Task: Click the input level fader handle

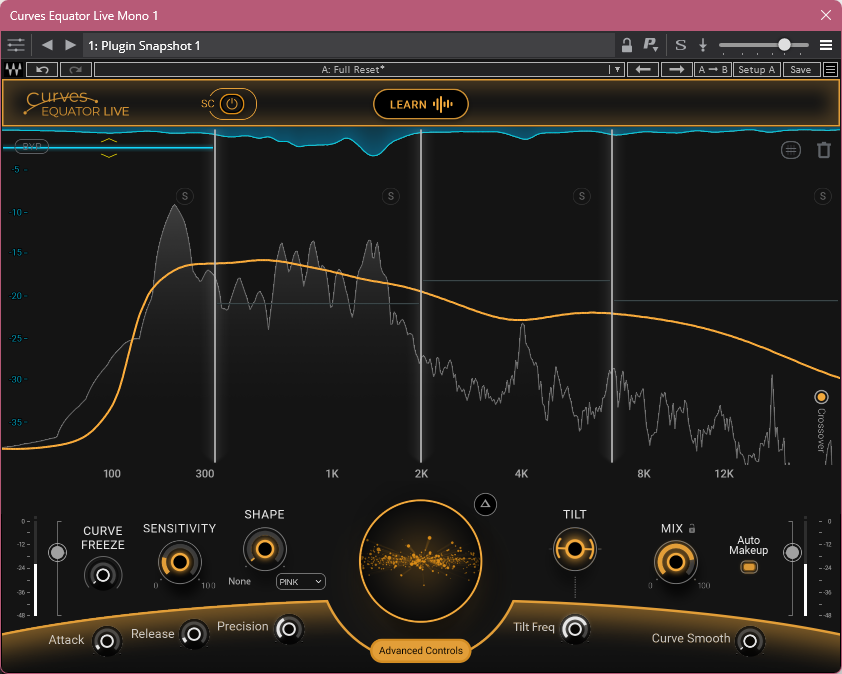Action: click(x=57, y=552)
